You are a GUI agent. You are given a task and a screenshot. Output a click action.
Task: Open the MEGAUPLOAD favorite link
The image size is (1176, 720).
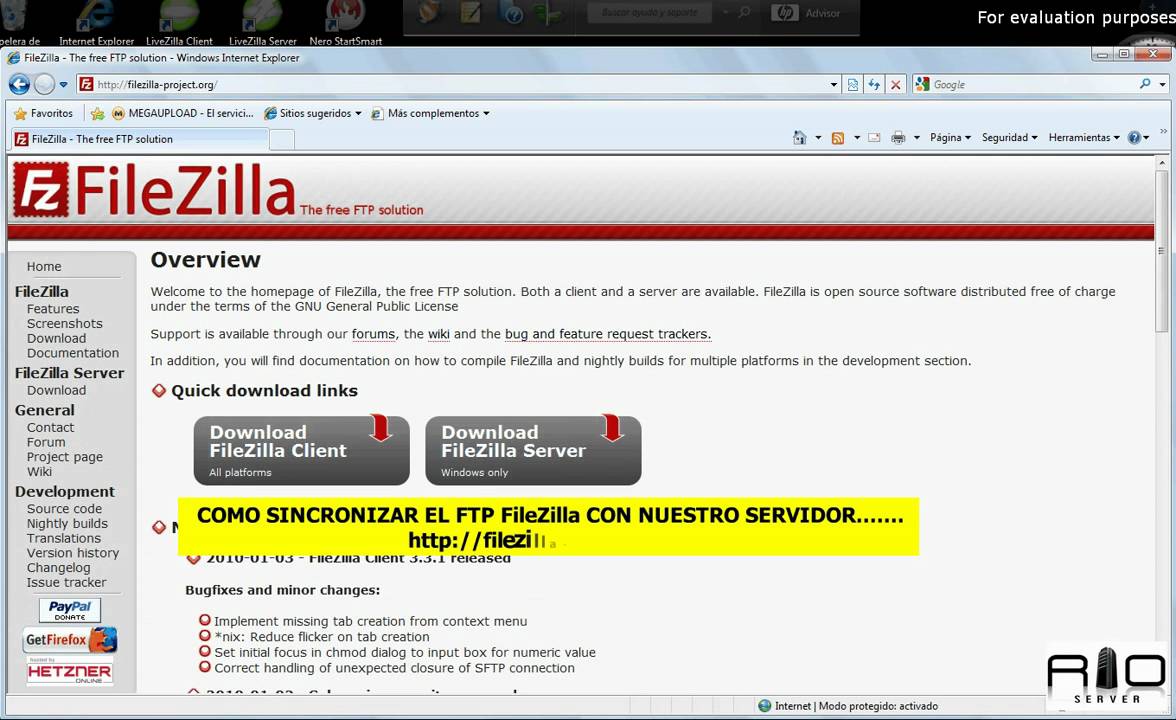183,113
